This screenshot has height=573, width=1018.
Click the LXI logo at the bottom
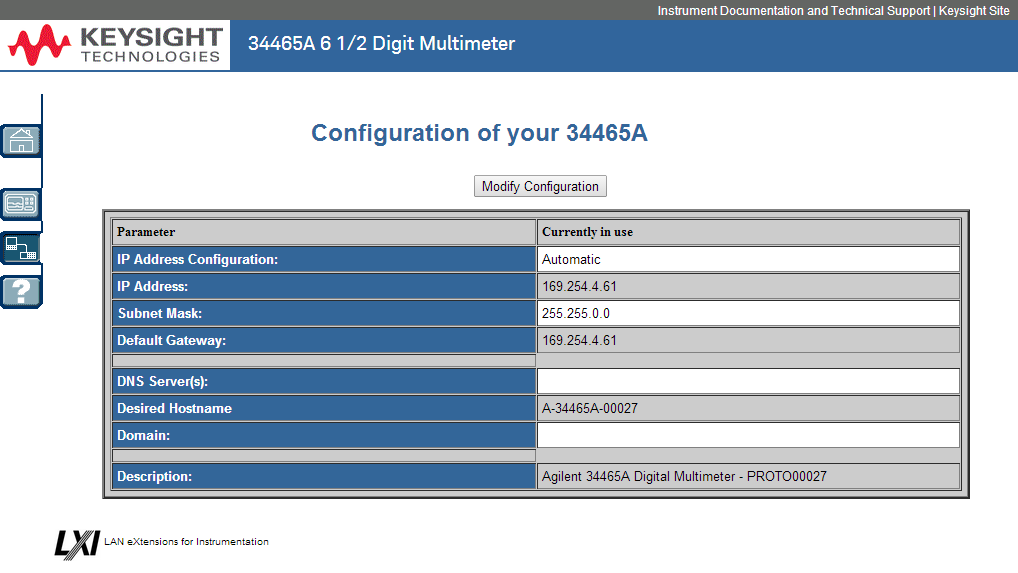coord(77,544)
